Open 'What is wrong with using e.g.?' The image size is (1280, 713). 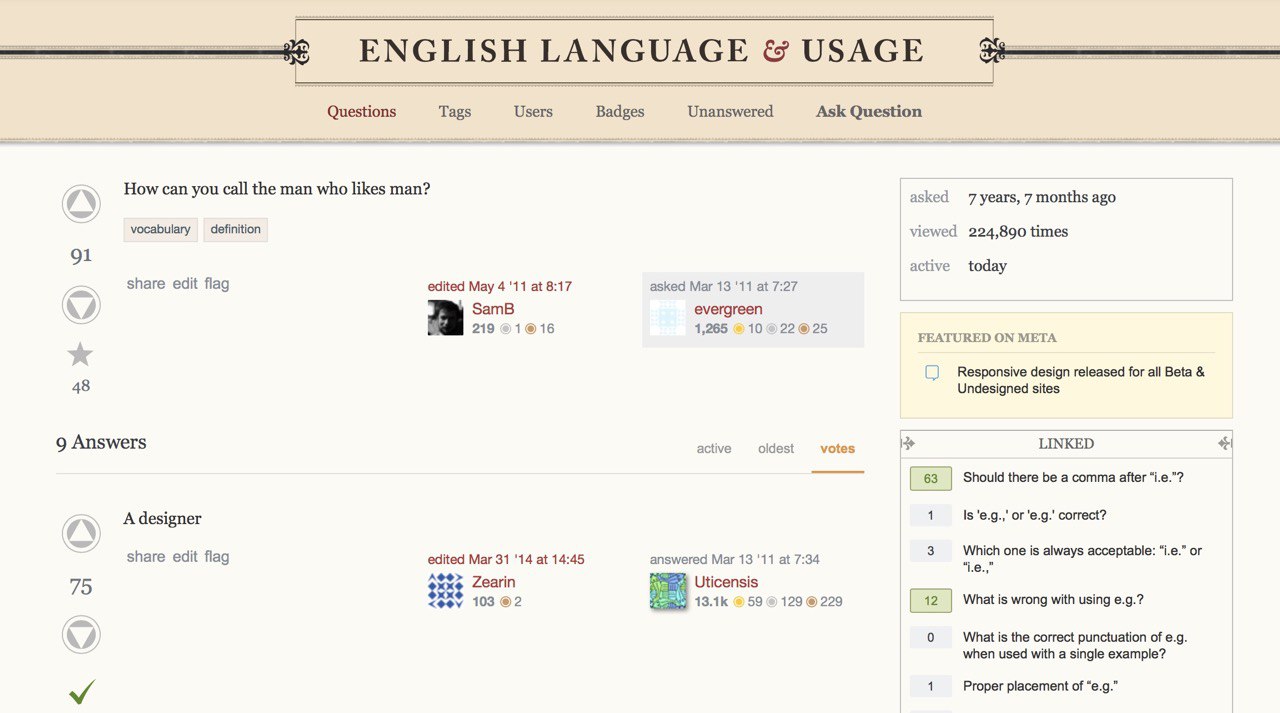tap(1053, 599)
